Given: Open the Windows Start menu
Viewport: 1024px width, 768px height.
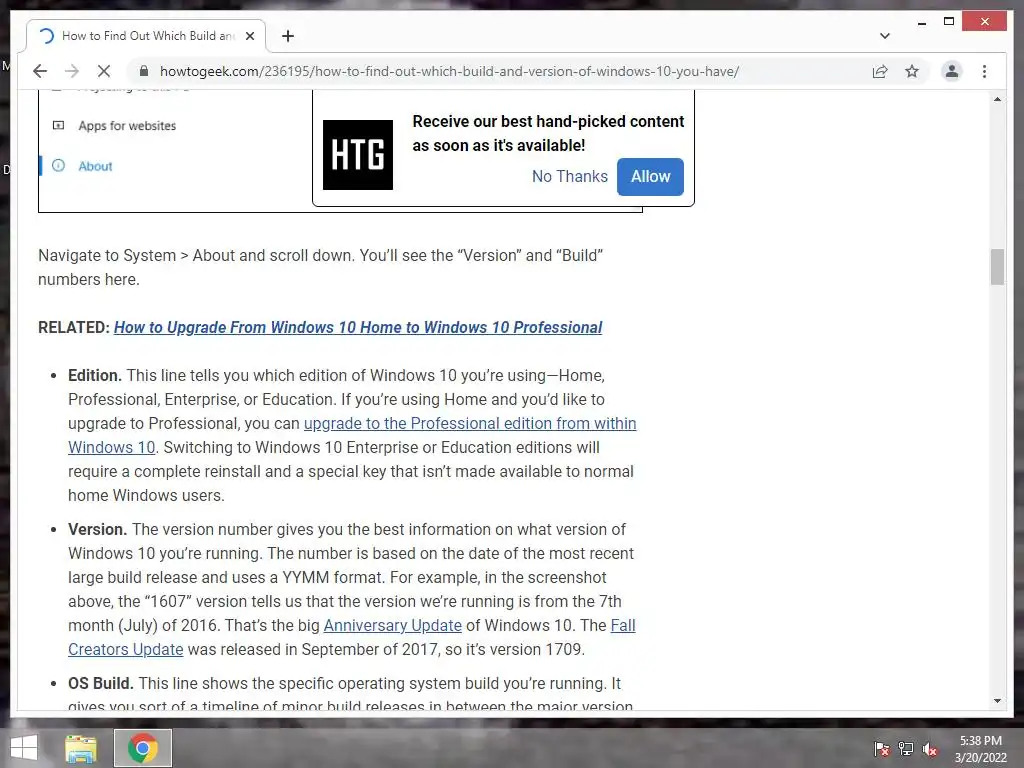Looking at the screenshot, I should tap(24, 748).
